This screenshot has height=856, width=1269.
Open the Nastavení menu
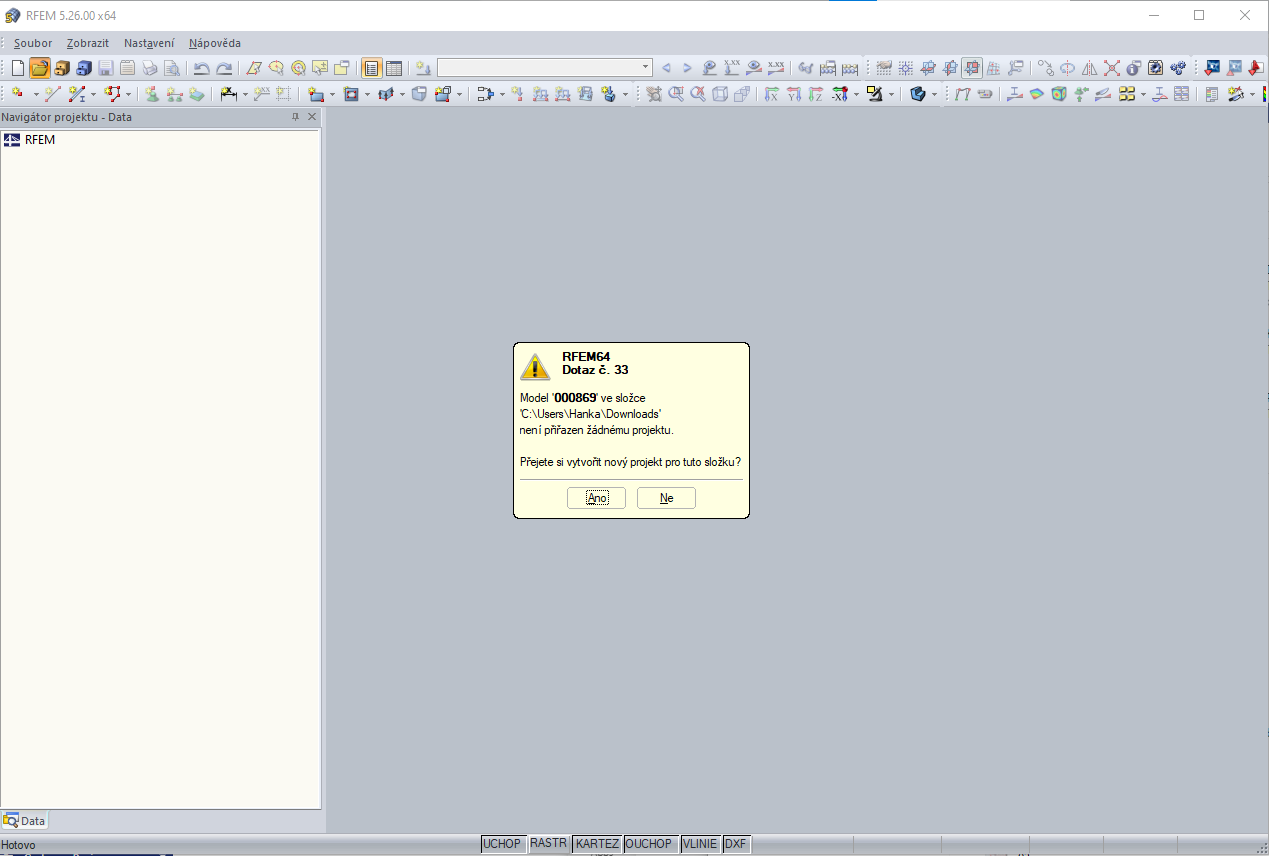point(149,43)
